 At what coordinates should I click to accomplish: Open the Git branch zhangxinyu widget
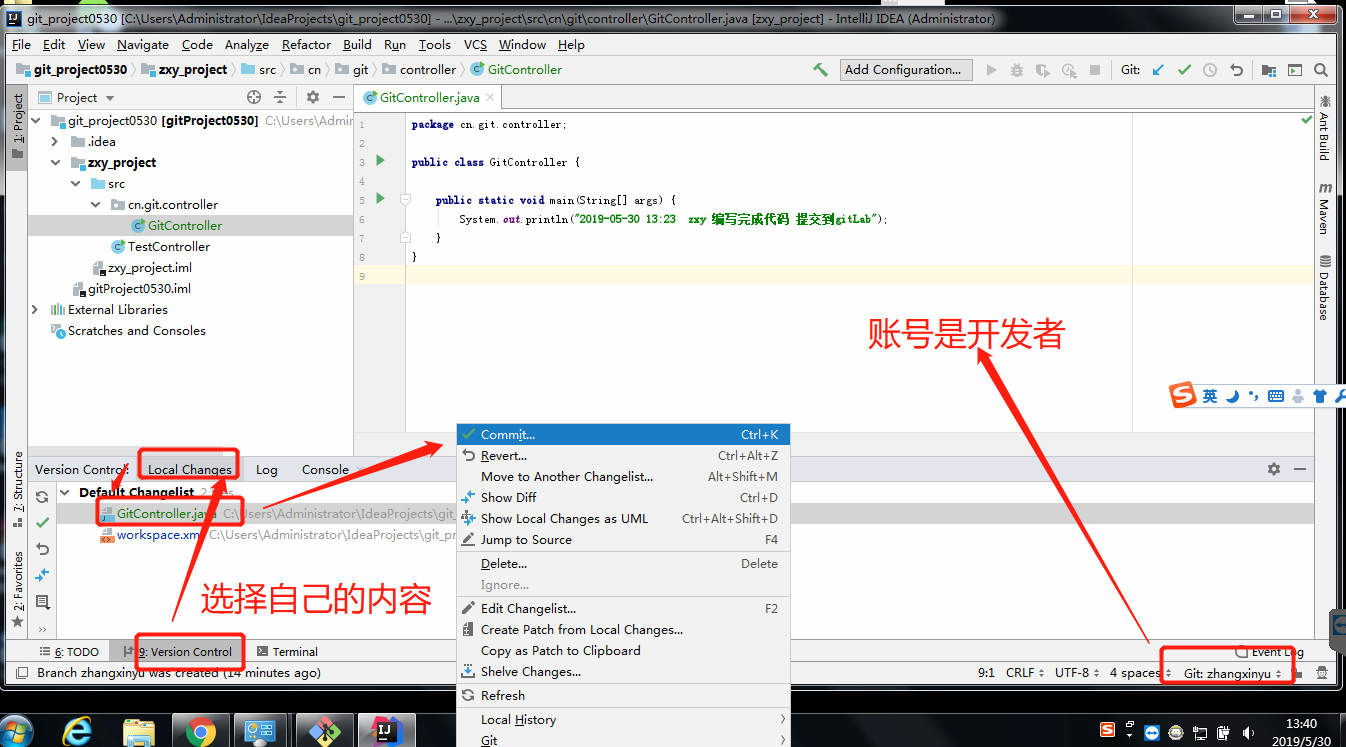(x=1232, y=673)
